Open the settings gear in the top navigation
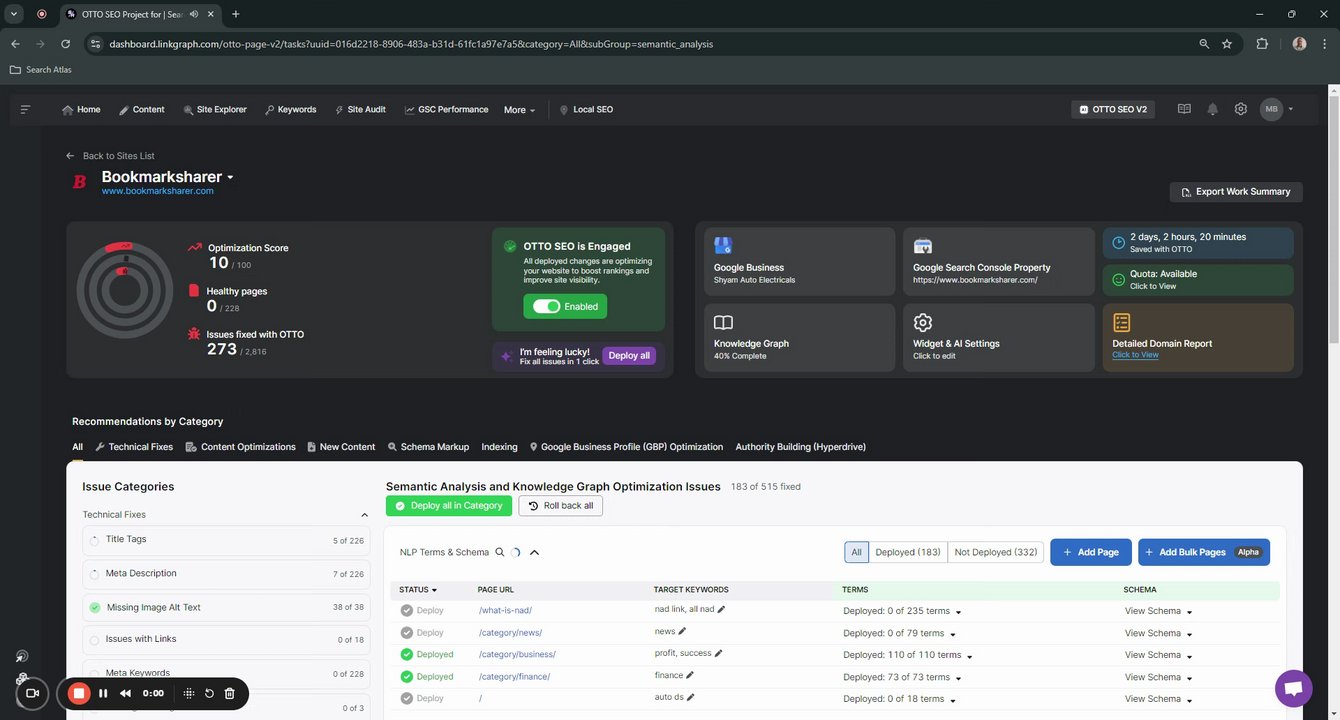 pos(1241,110)
